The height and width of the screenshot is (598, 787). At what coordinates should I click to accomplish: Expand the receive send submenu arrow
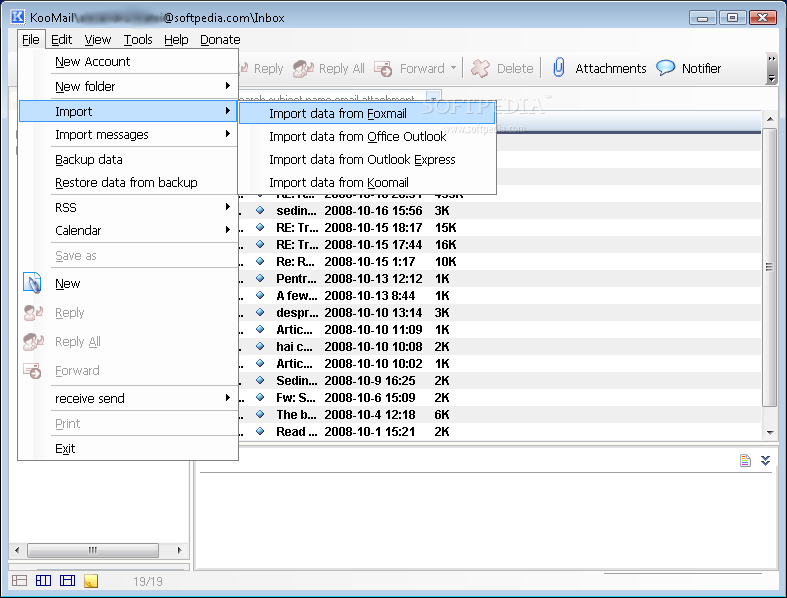(x=228, y=398)
